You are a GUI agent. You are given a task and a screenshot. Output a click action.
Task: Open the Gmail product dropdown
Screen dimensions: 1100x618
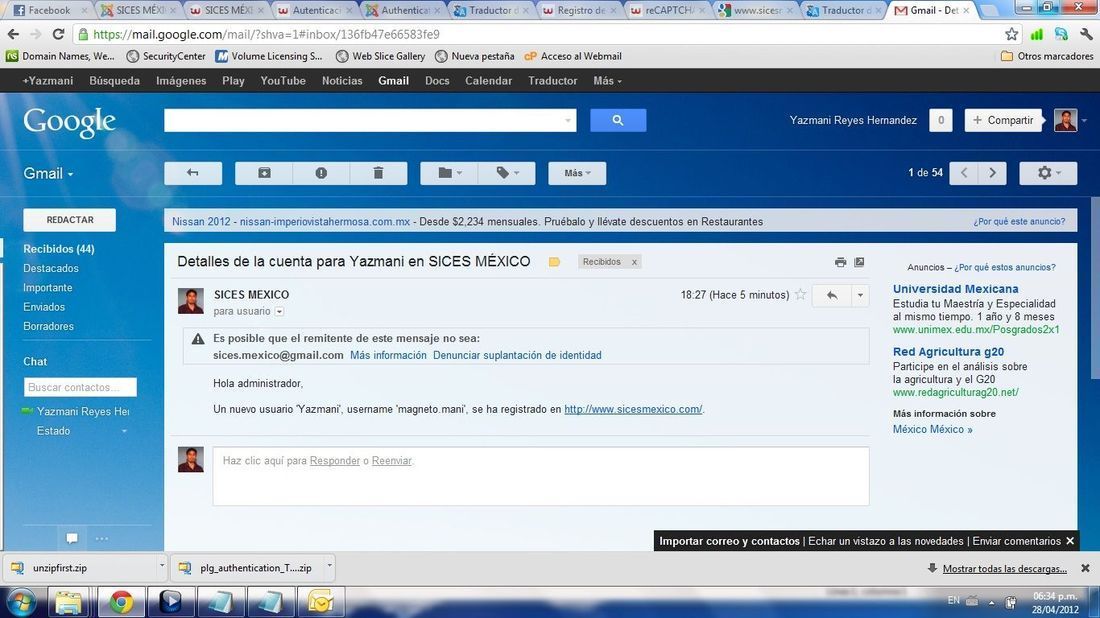coord(48,173)
